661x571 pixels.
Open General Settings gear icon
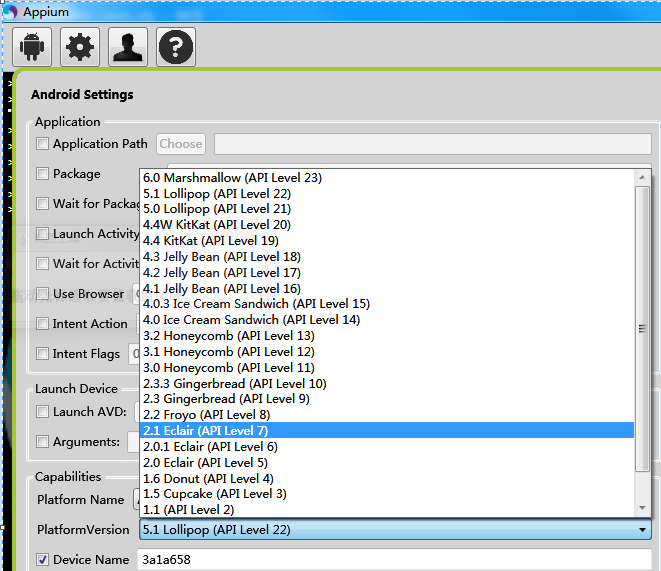pos(80,47)
